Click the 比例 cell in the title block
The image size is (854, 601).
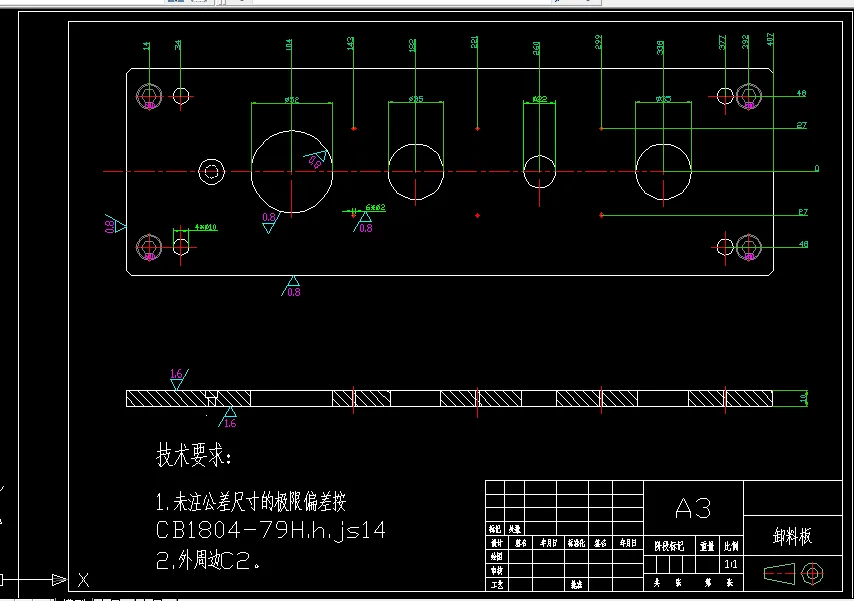click(731, 546)
